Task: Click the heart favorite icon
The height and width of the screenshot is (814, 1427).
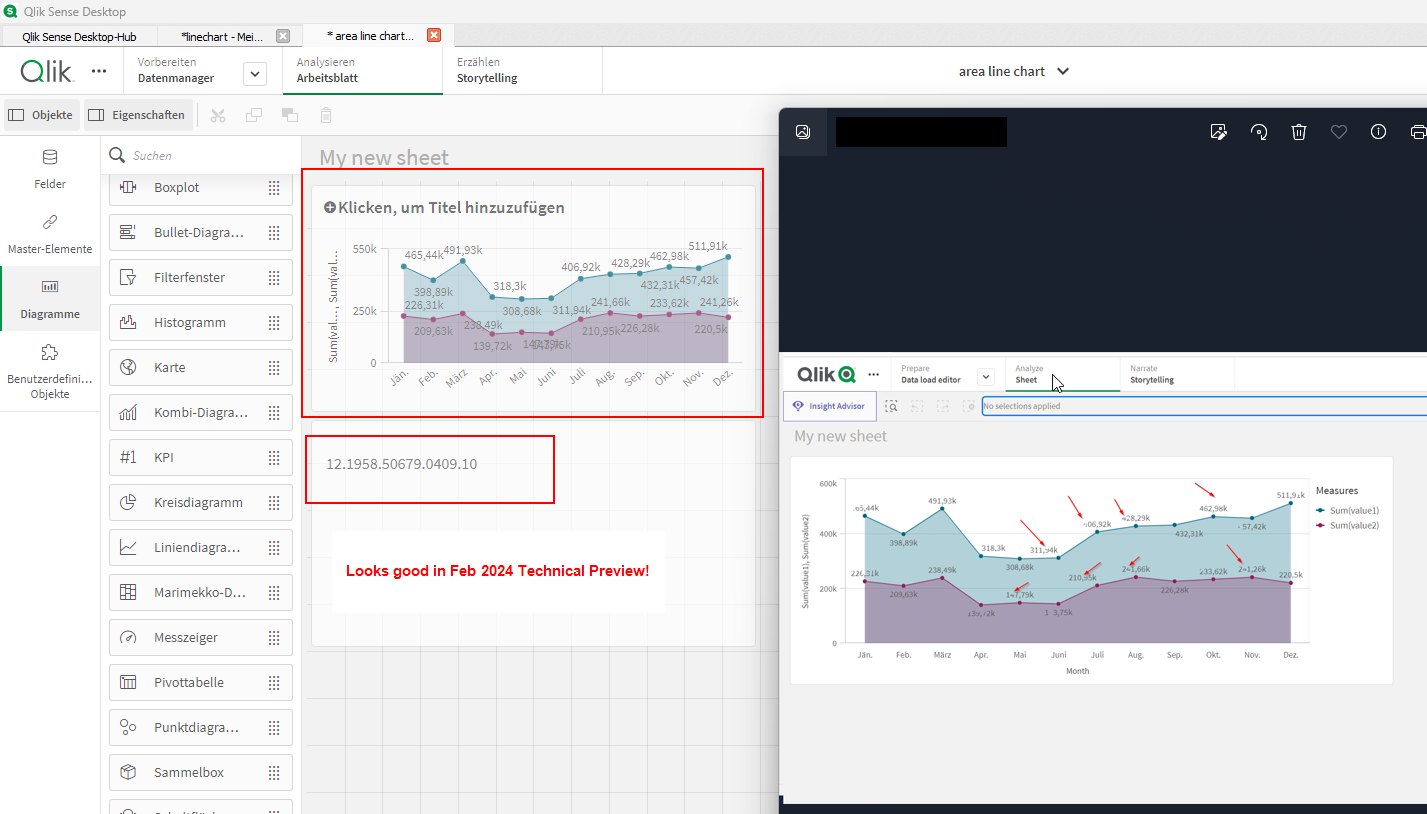Action: point(1339,132)
